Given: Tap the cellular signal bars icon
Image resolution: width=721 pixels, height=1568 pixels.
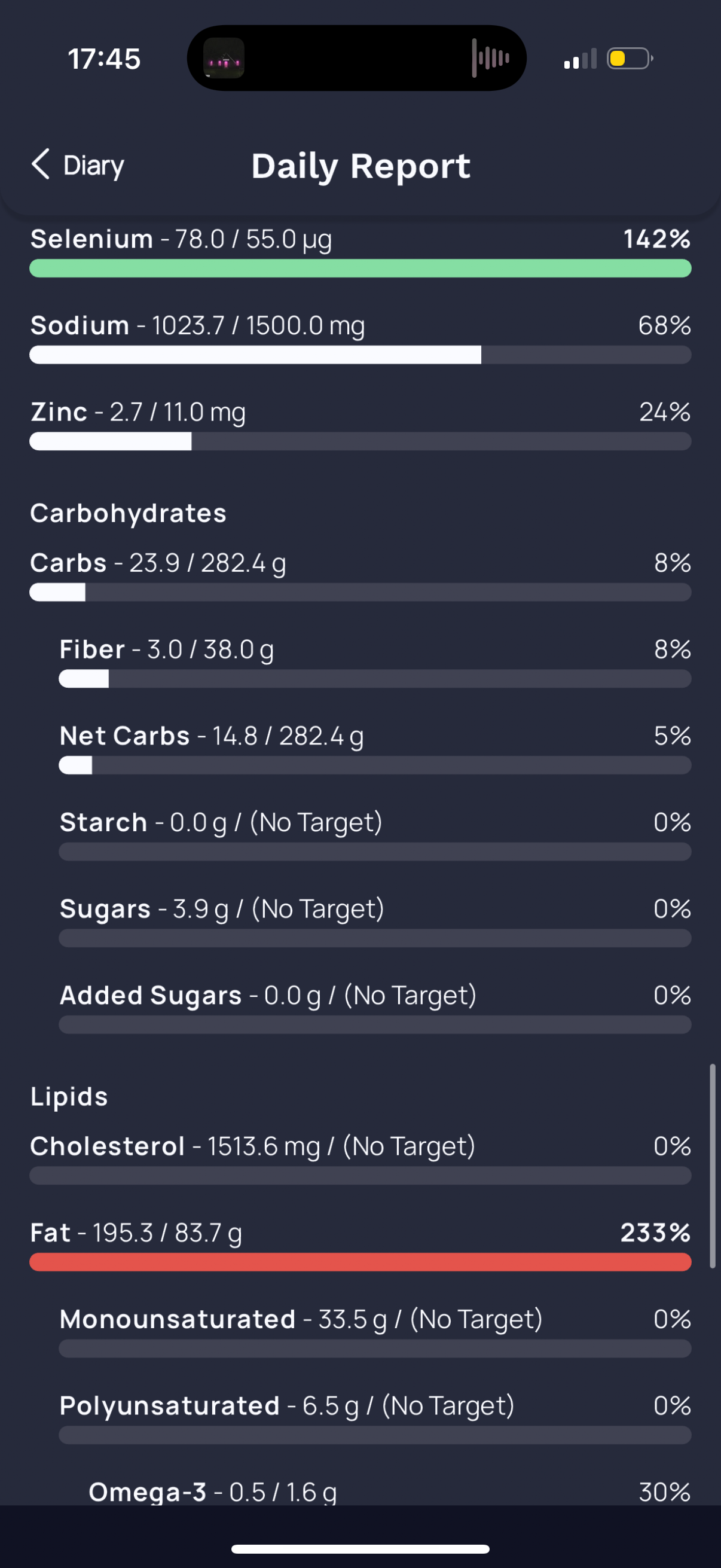Looking at the screenshot, I should [x=580, y=60].
